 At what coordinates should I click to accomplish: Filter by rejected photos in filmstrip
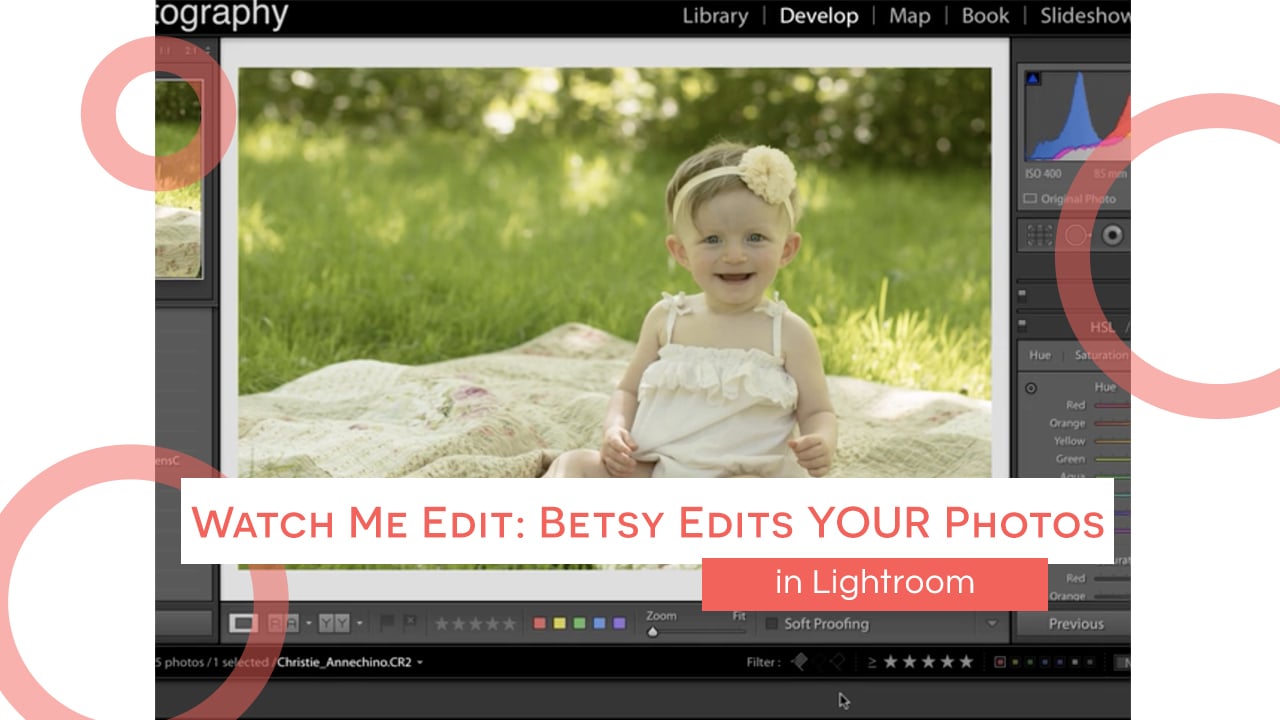click(x=837, y=661)
